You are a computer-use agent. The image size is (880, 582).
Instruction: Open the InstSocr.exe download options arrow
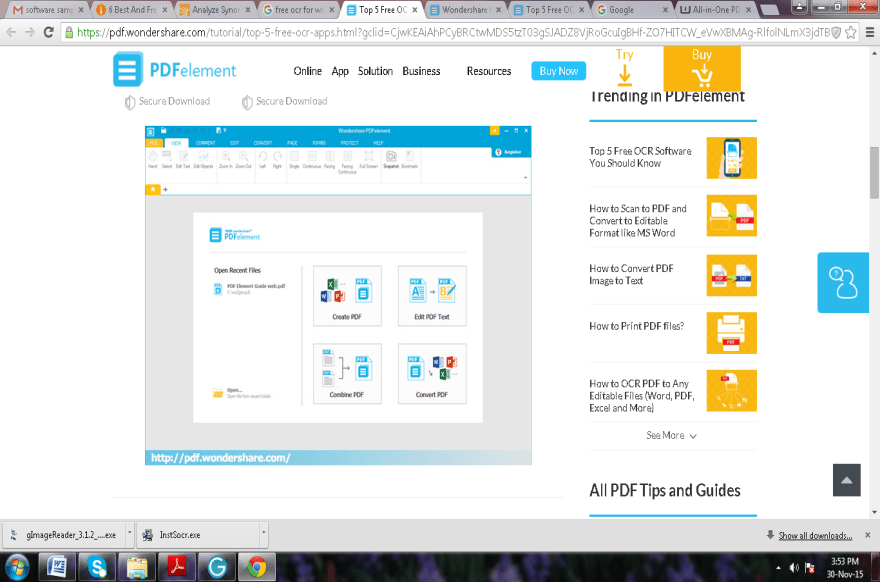(263, 534)
